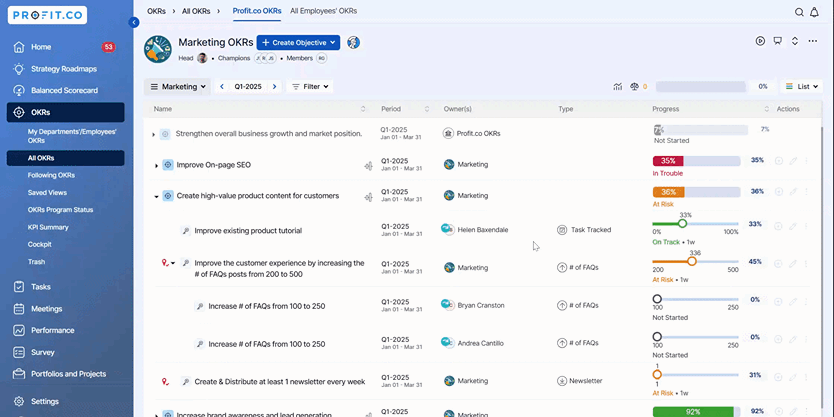Image resolution: width=834 pixels, height=417 pixels.
Task: Open the comments icon in Marketing OKRs header
Action: [x=777, y=41]
